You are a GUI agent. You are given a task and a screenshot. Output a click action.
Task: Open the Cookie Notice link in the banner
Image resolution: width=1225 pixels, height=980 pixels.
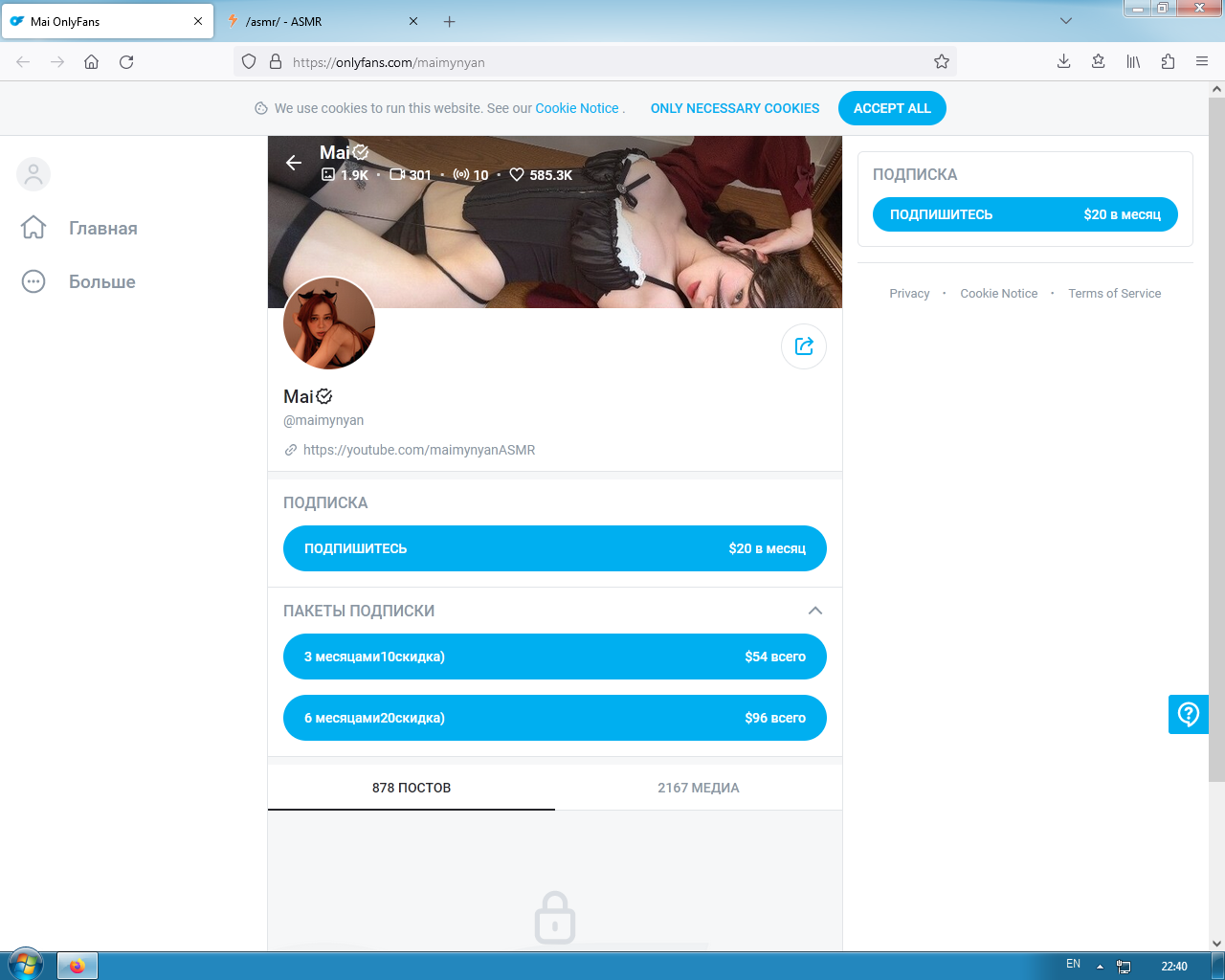coord(577,108)
